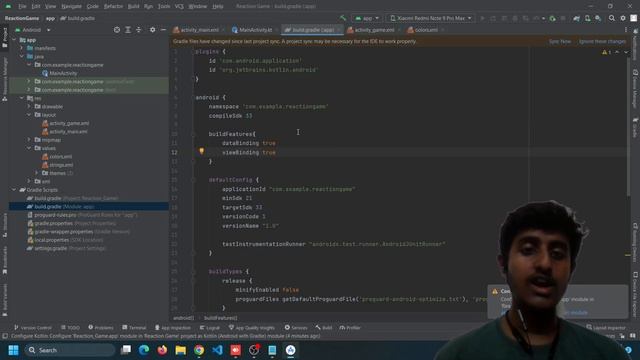Image resolution: width=640 pixels, height=360 pixels.
Task: Open the Refactor menu
Action: 113,7
